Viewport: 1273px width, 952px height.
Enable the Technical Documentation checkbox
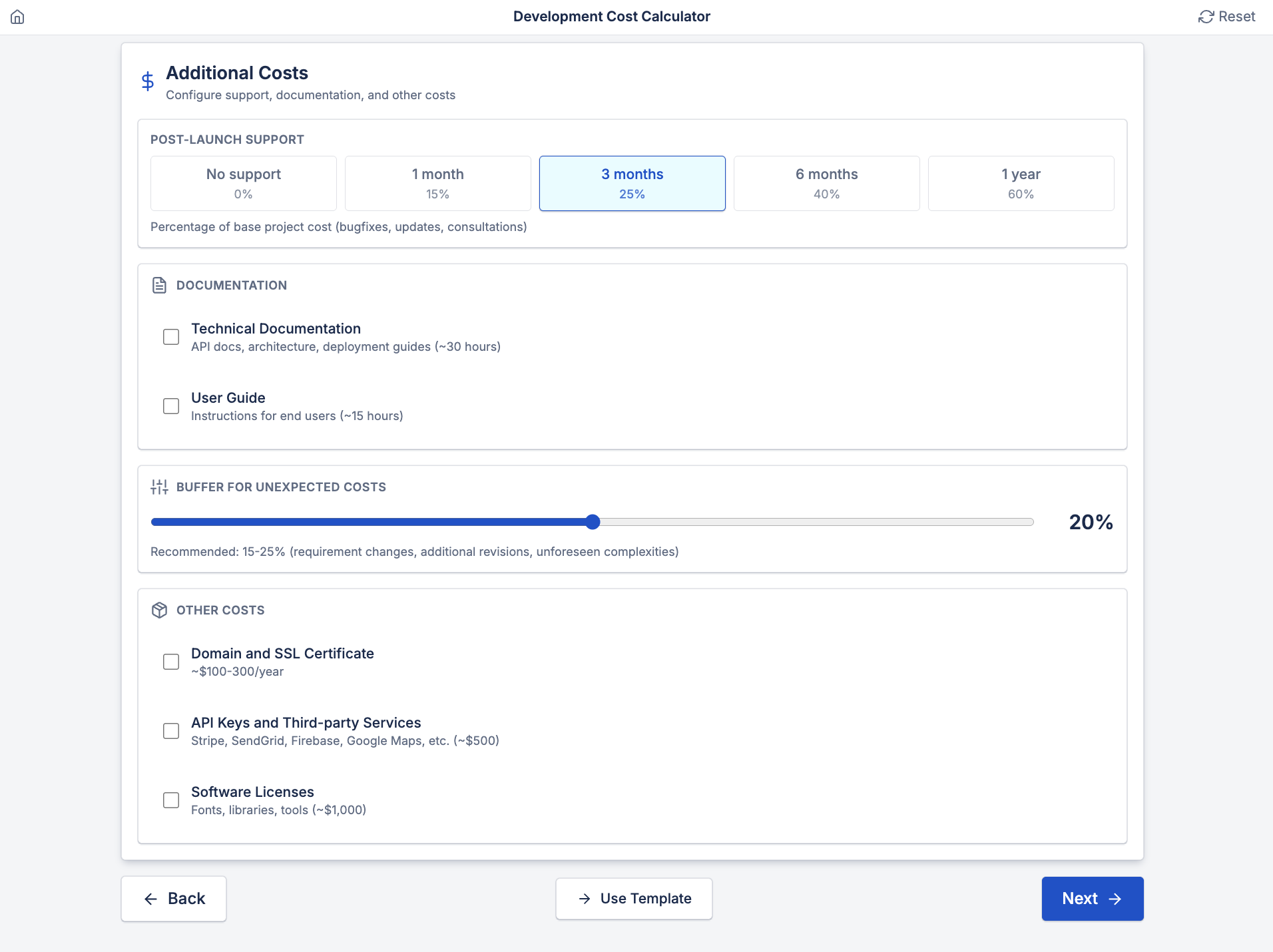point(171,336)
